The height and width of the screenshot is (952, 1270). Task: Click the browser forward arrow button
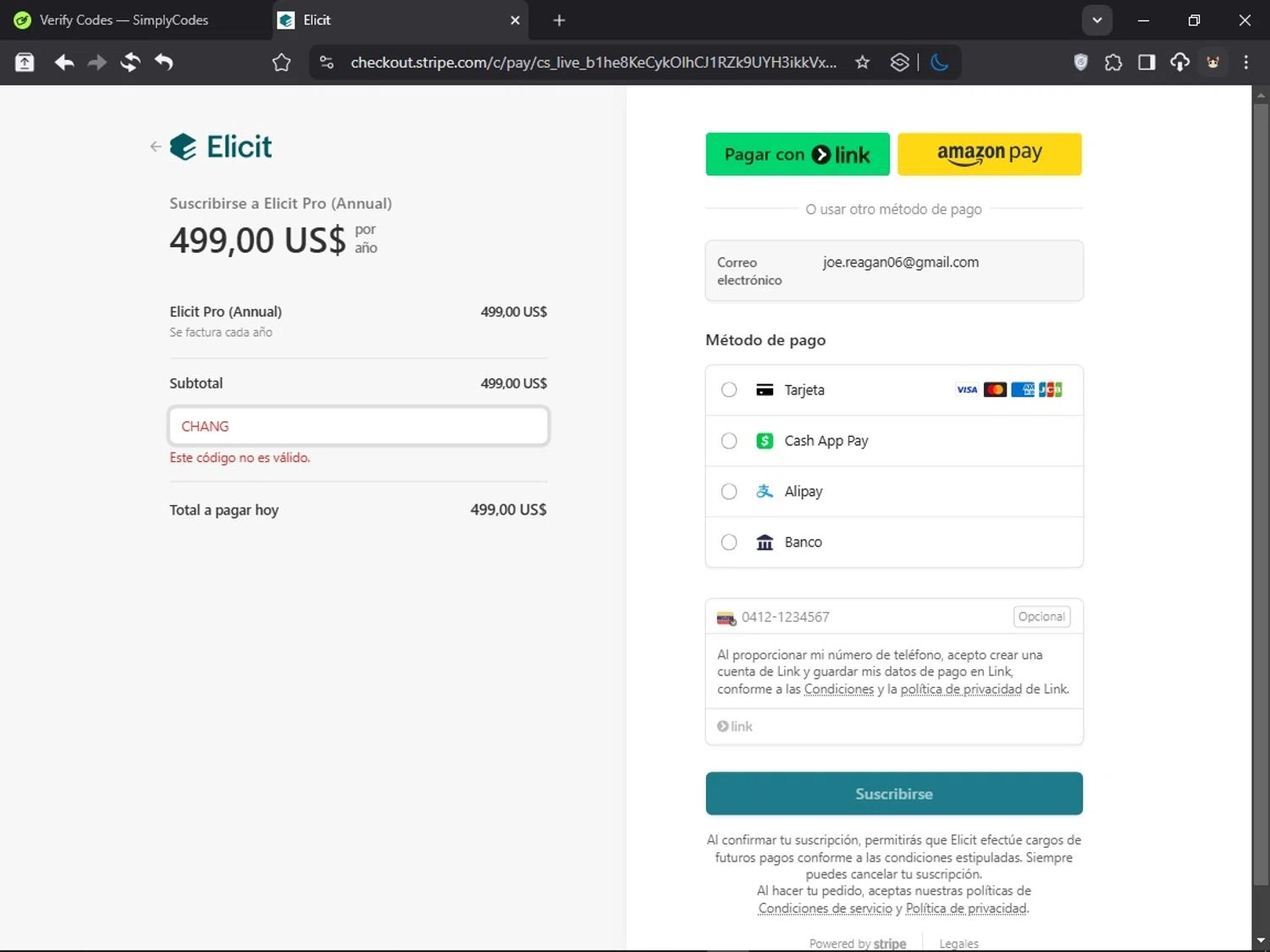[x=97, y=62]
